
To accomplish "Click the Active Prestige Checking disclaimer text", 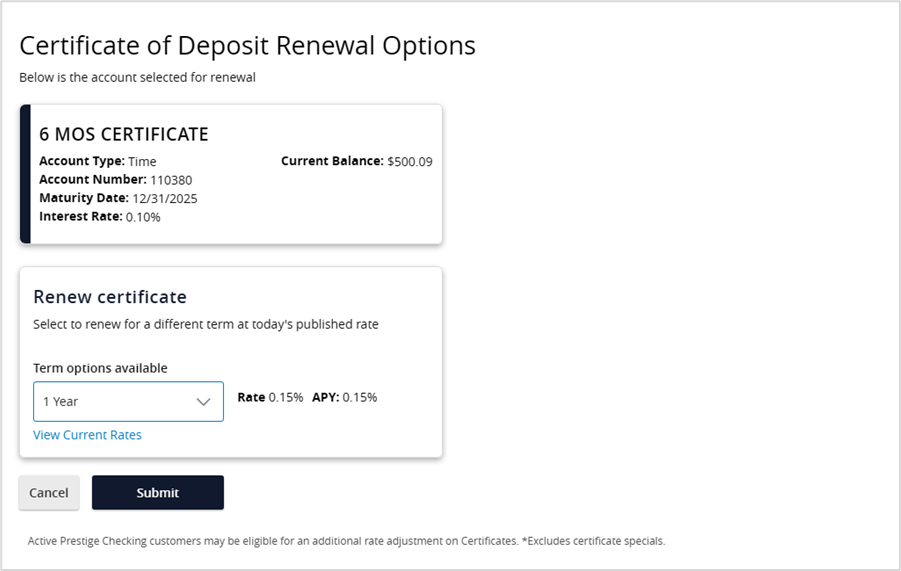I will tap(346, 541).
